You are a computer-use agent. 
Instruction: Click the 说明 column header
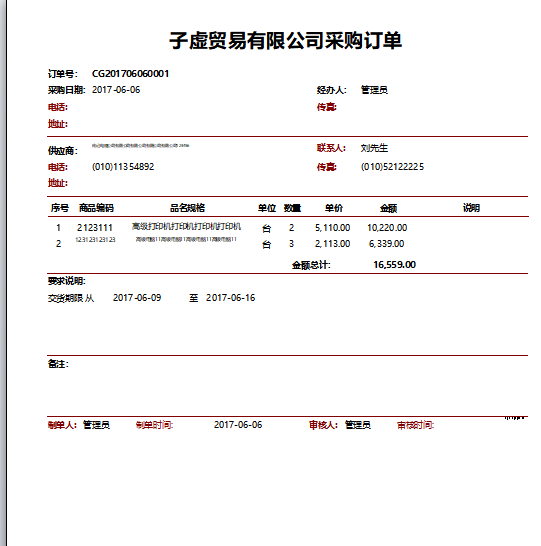pos(471,208)
